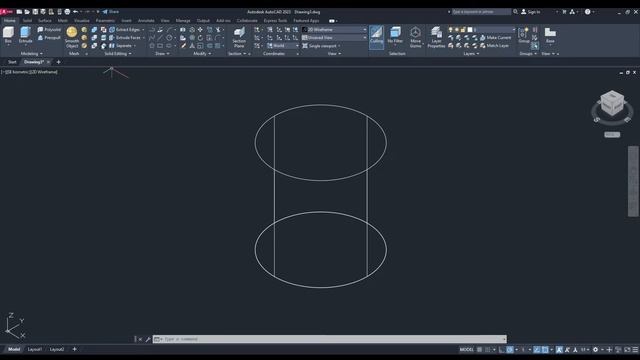Screen dimensions: 640x360
Task: Click Match Layer button
Action: [494, 46]
